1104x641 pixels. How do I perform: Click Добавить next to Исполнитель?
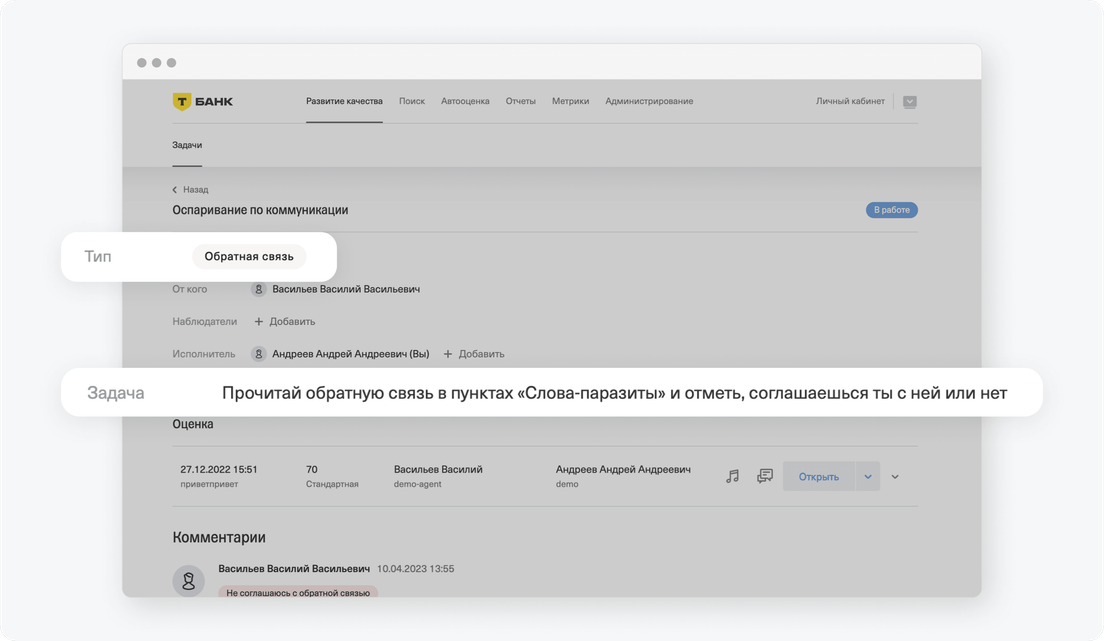(x=482, y=354)
